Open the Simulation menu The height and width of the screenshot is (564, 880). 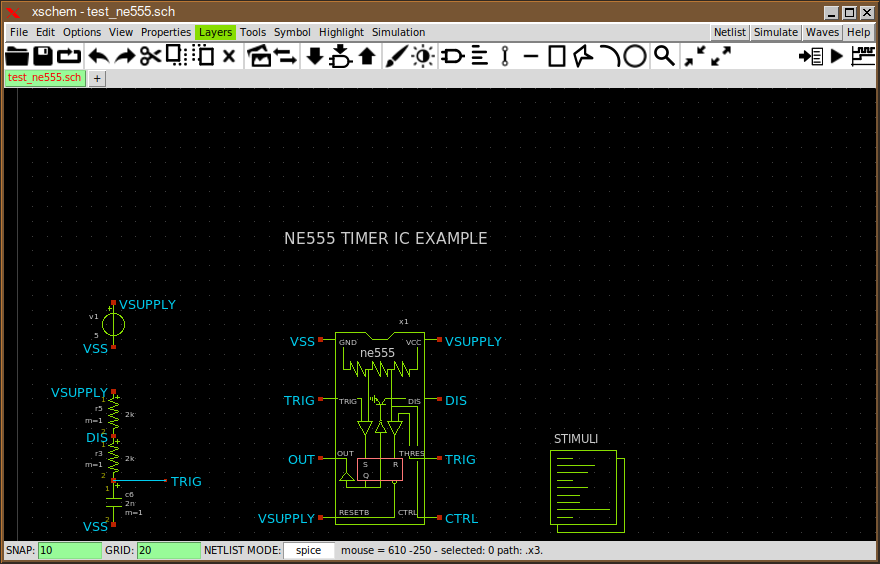click(398, 32)
